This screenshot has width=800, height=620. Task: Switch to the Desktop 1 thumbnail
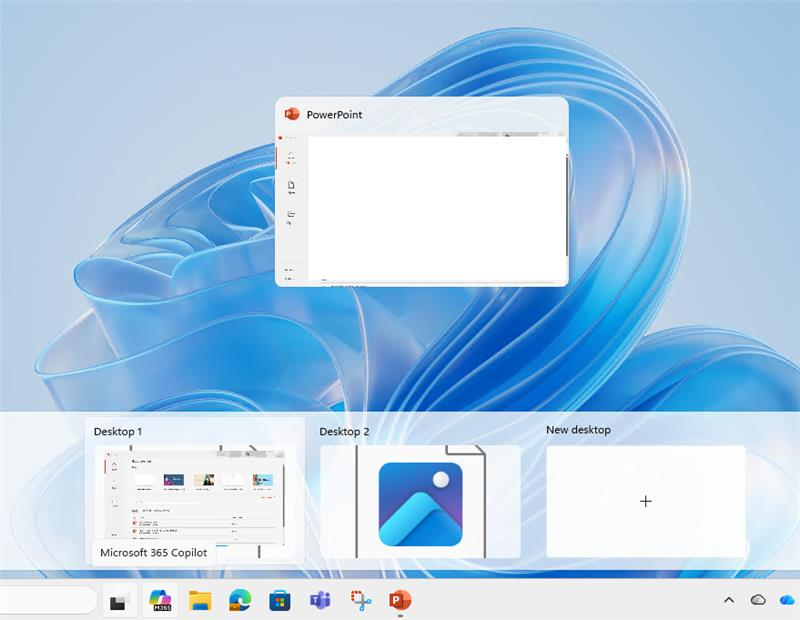coord(195,501)
